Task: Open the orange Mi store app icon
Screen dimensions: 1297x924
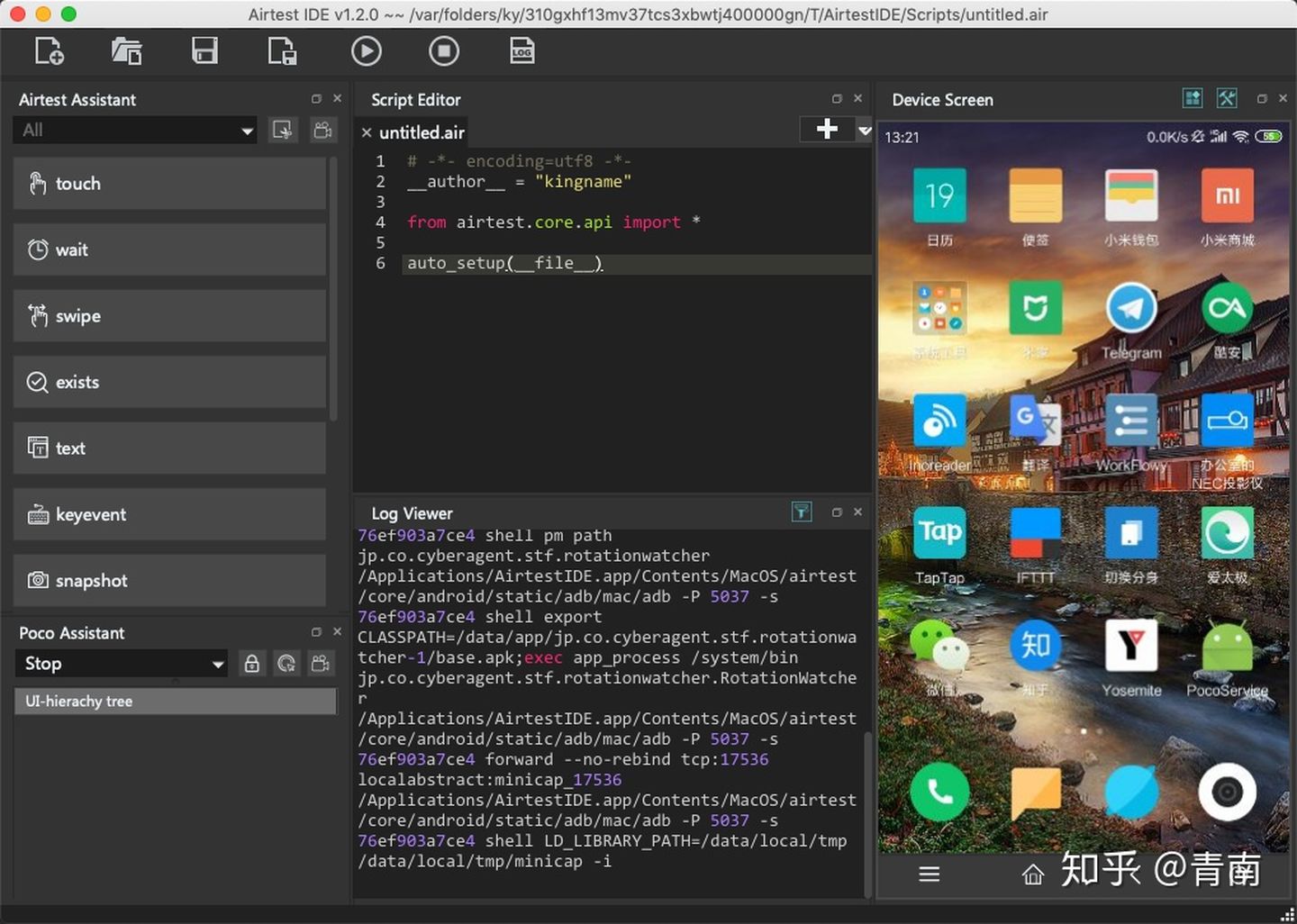Action: point(1227,195)
